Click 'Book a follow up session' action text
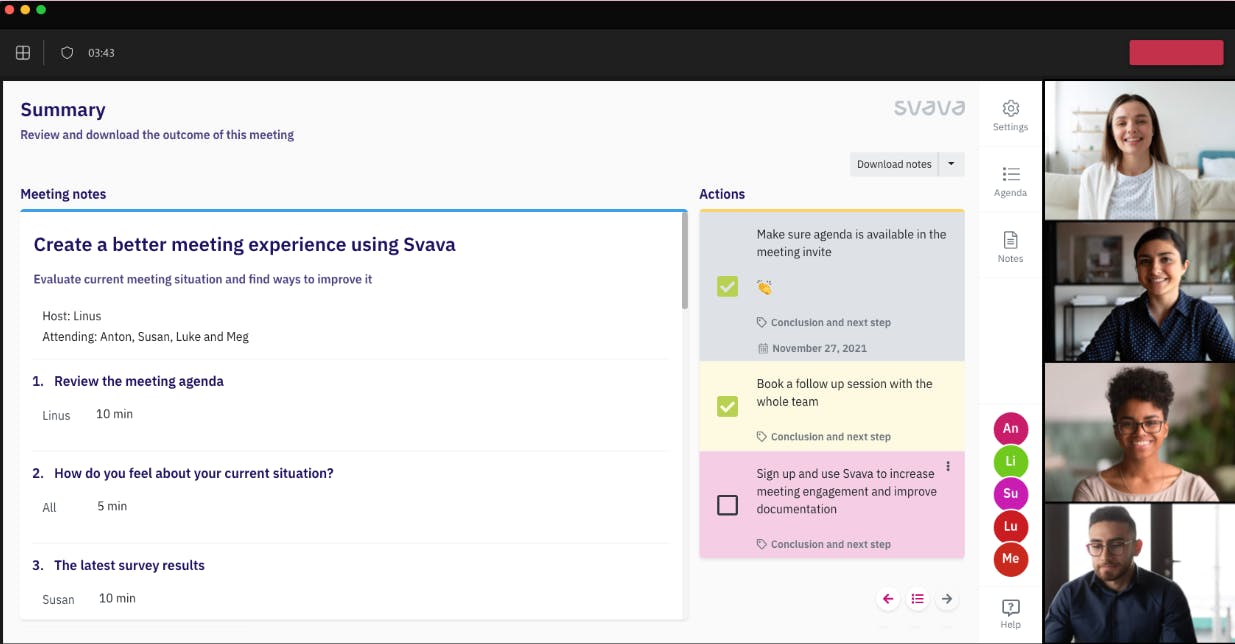 point(844,393)
